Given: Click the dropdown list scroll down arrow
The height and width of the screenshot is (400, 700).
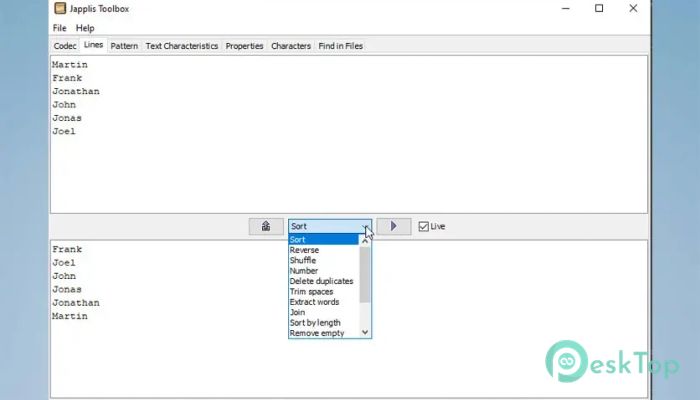Looking at the screenshot, I should [x=365, y=332].
